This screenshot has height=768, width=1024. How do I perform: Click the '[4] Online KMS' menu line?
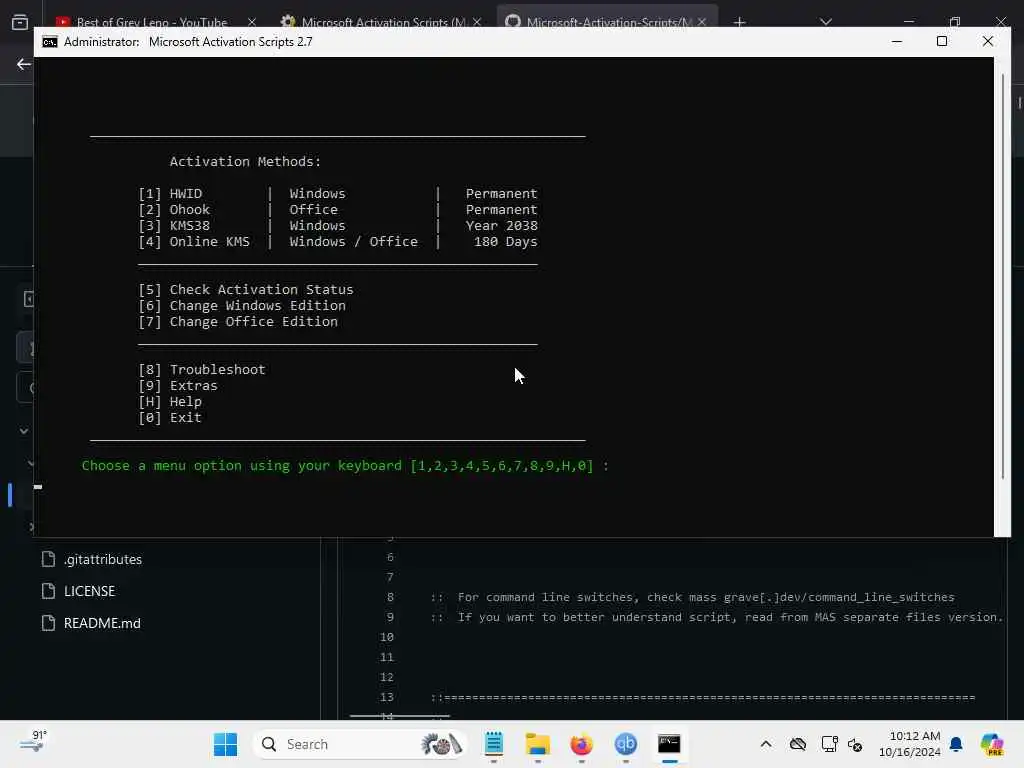click(x=338, y=242)
